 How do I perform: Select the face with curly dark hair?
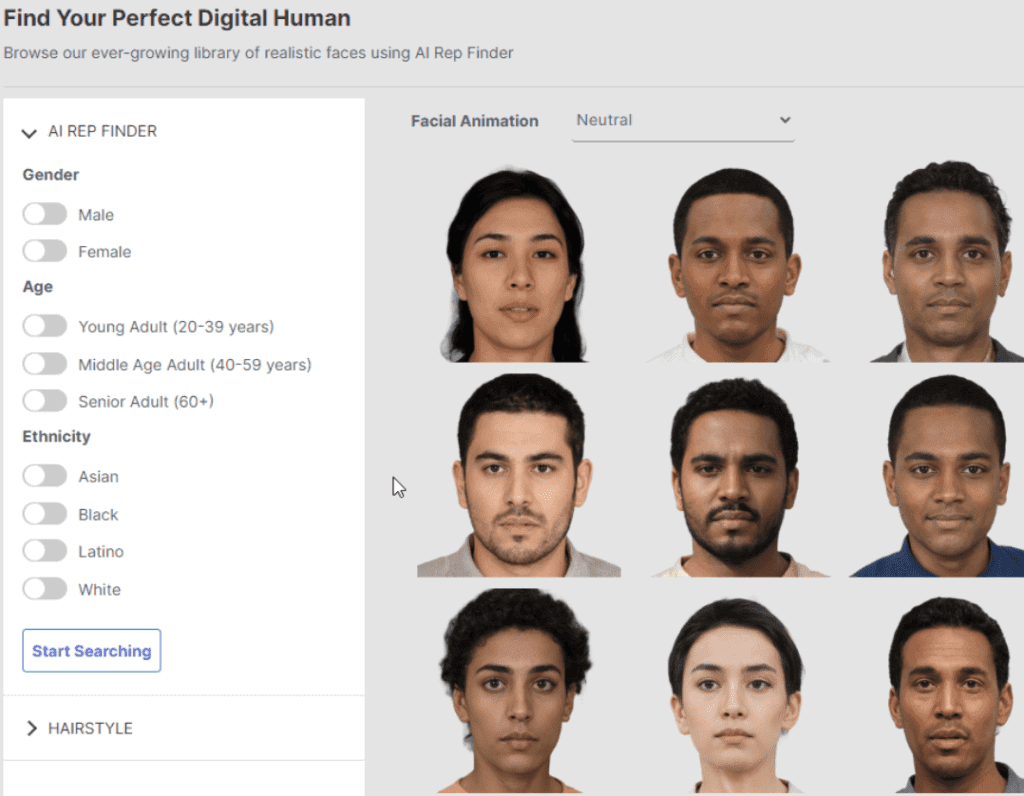[x=516, y=692]
